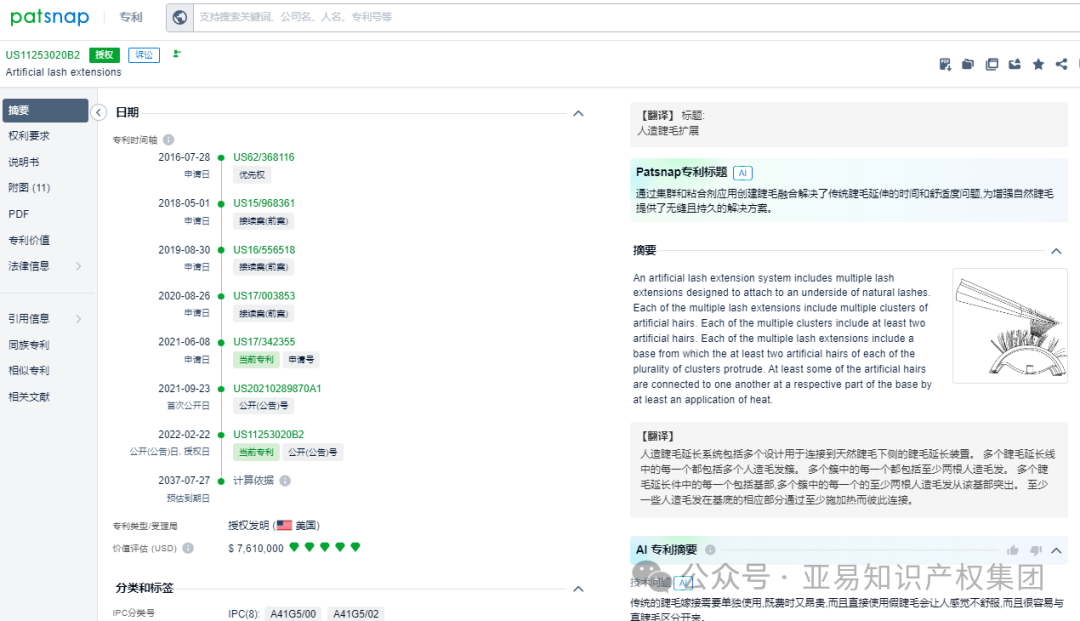This screenshot has height=621, width=1080.
Task: Select 权利要求 in the left sidebar
Action: click(x=29, y=136)
